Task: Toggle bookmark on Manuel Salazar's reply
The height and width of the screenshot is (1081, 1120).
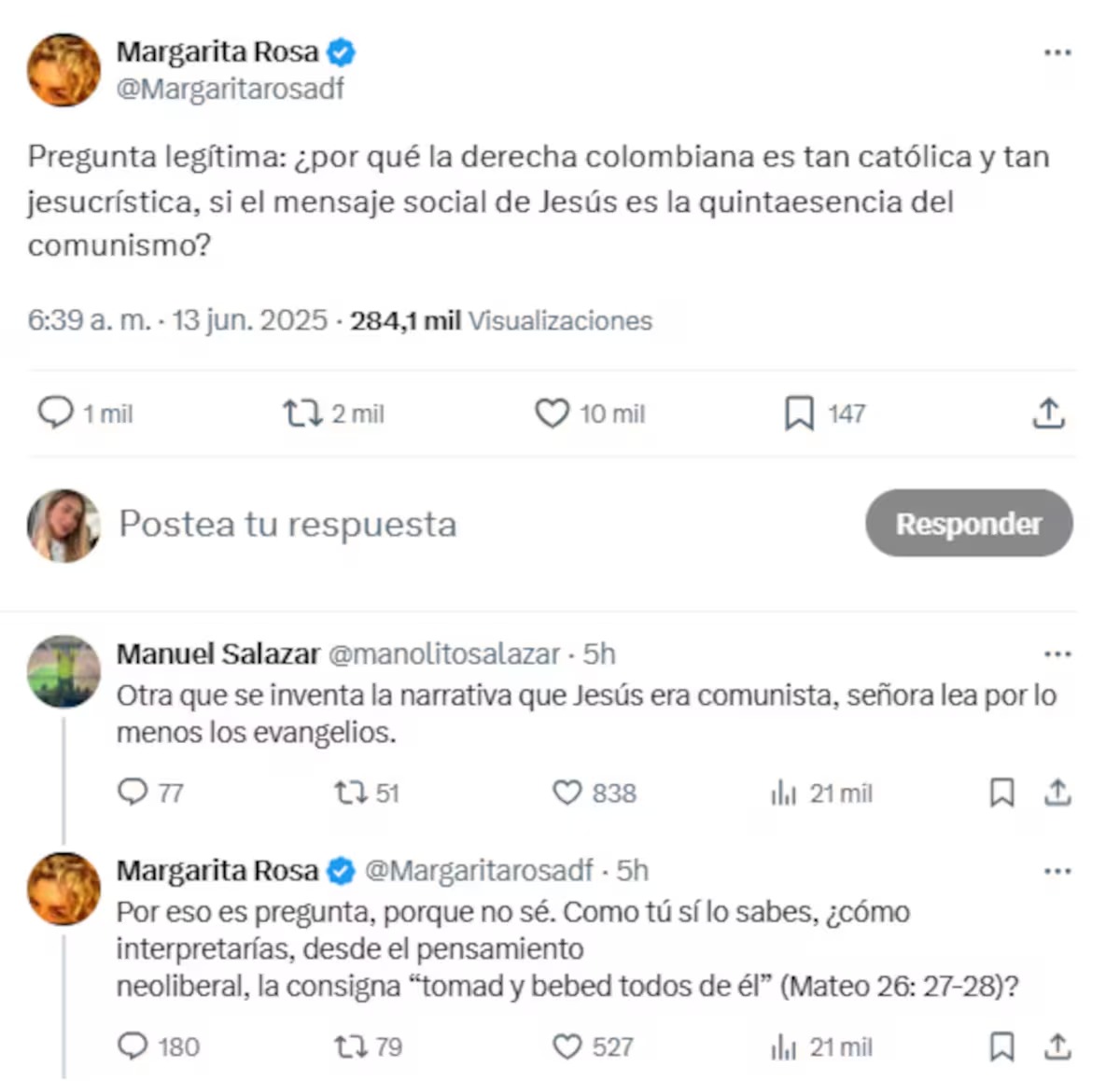Action: click(x=1003, y=793)
